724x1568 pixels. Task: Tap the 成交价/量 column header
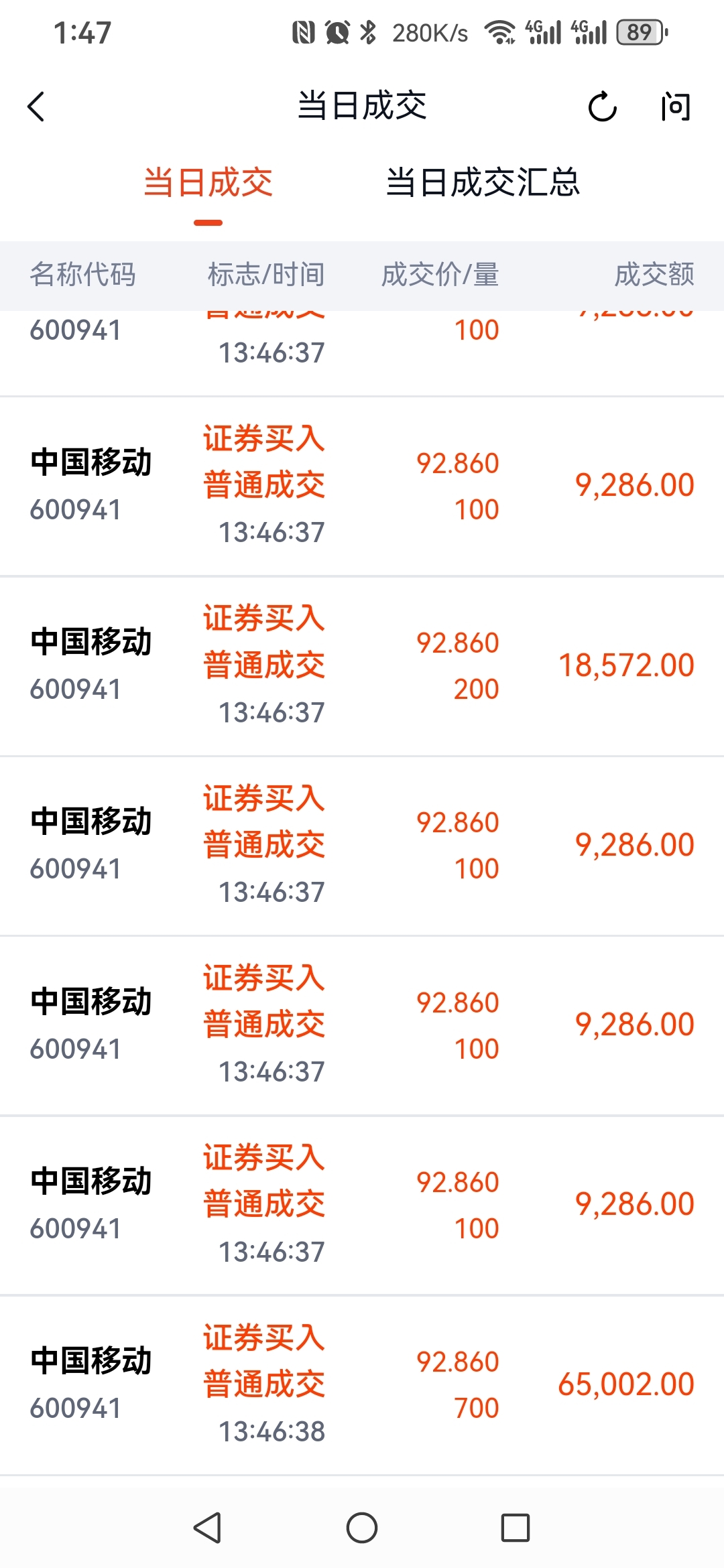pyautogui.click(x=440, y=275)
